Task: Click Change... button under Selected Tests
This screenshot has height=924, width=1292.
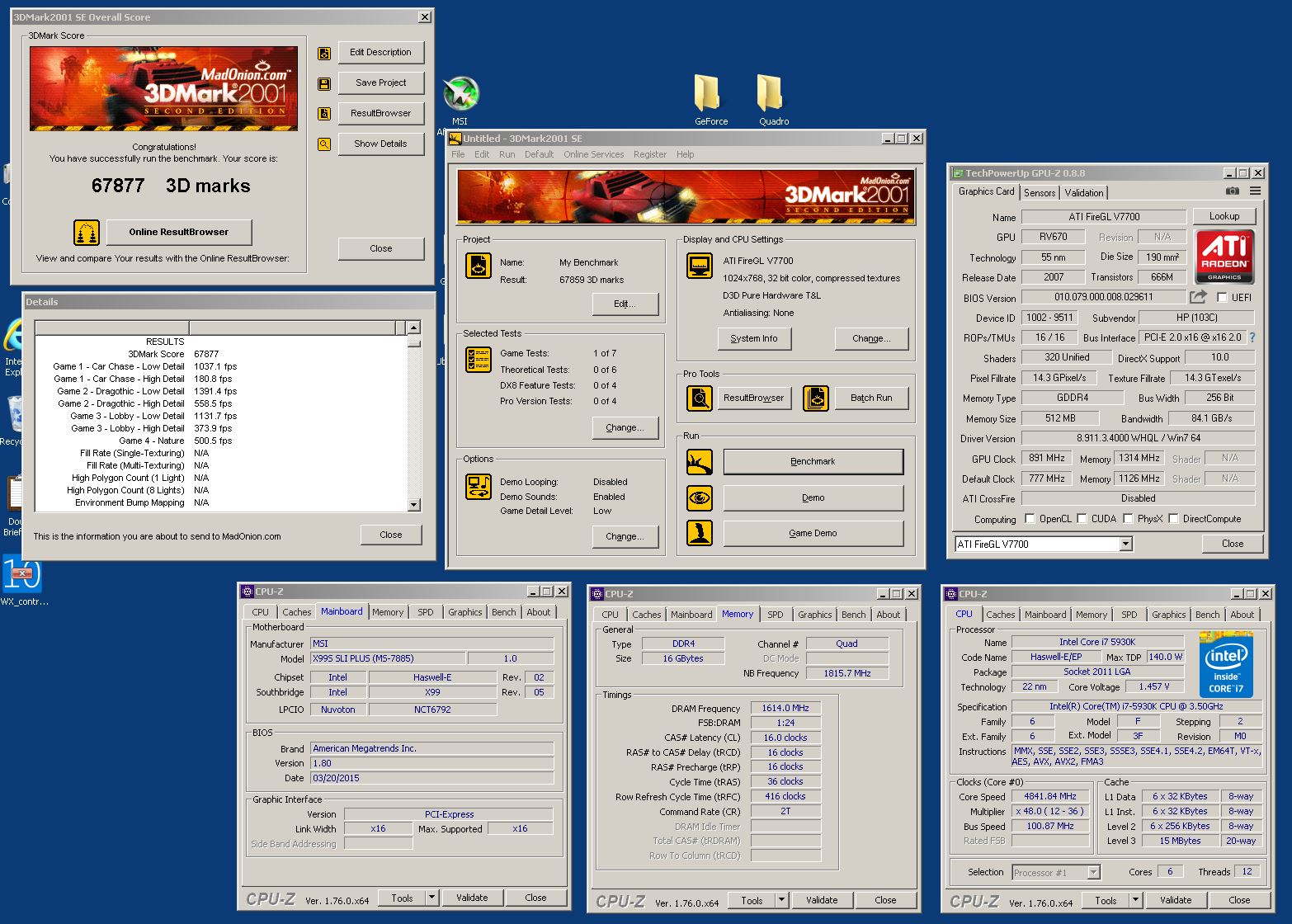Action: [625, 427]
